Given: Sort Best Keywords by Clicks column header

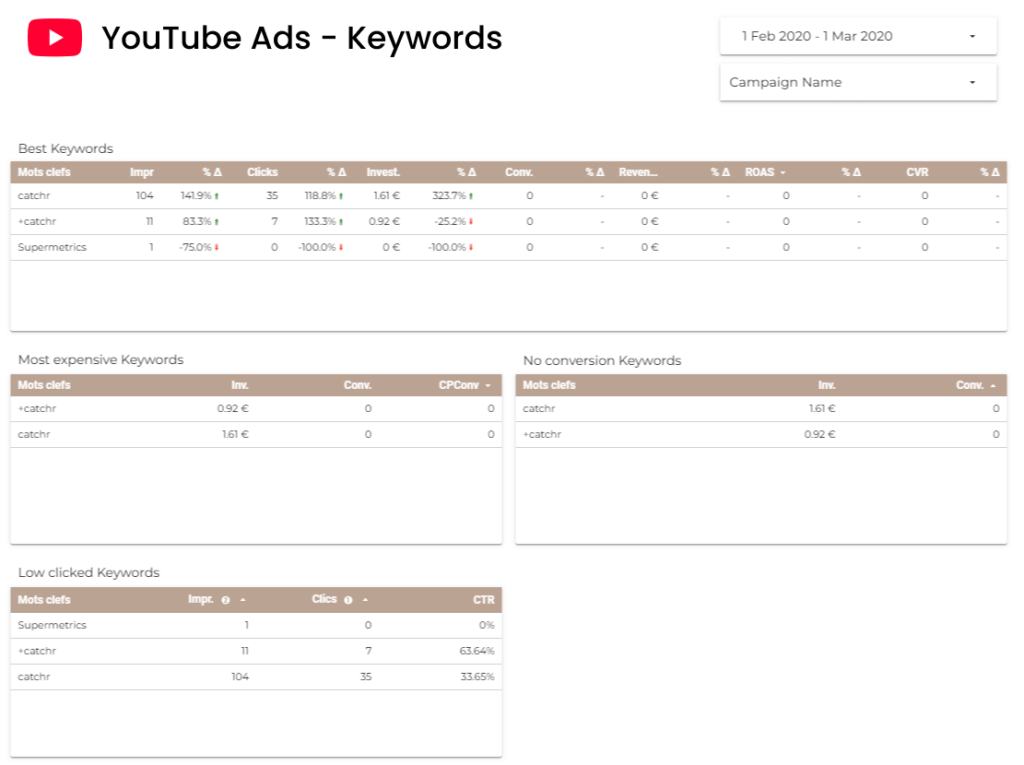Looking at the screenshot, I should pos(262,172).
